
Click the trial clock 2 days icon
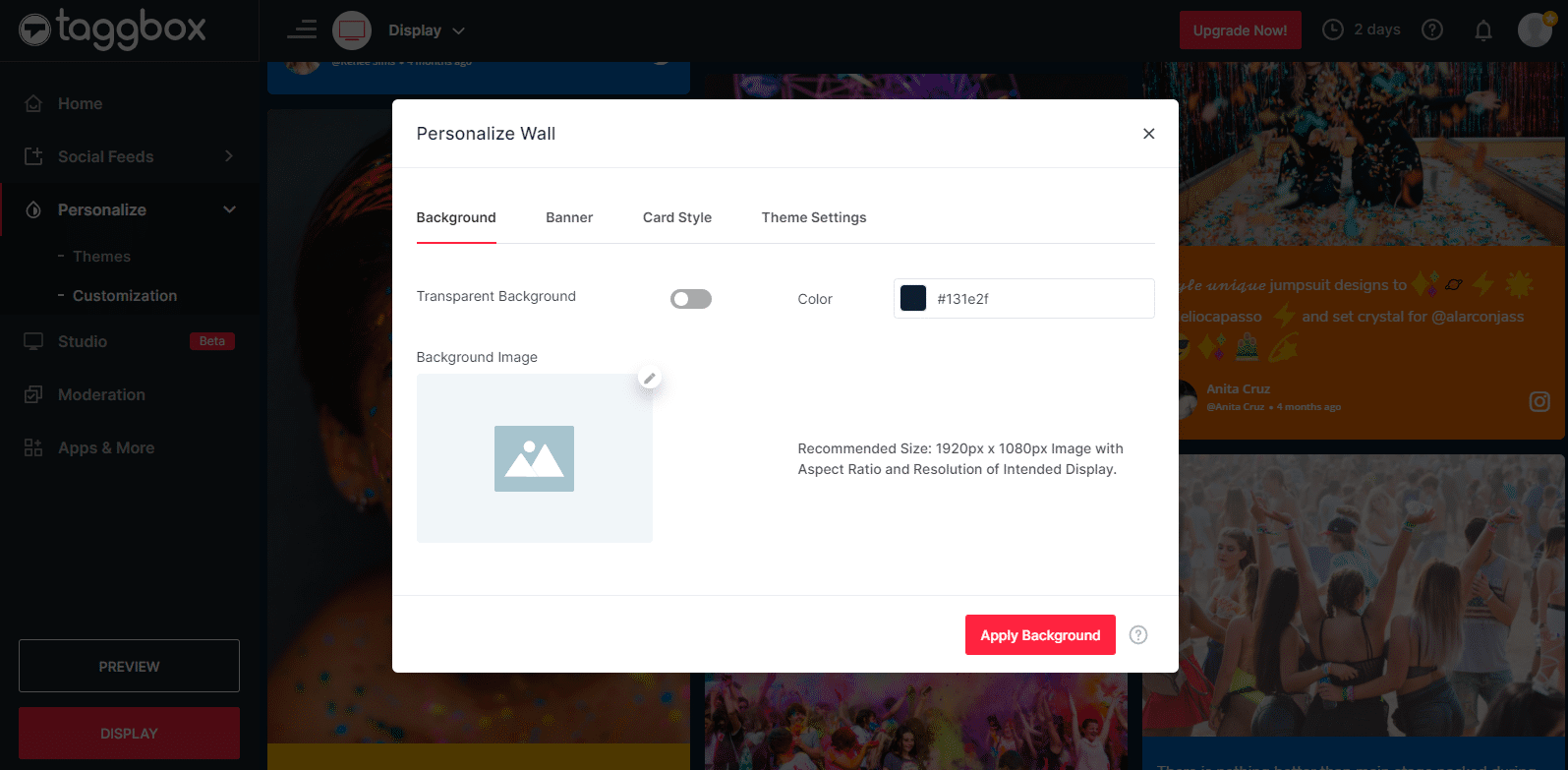tap(1332, 30)
